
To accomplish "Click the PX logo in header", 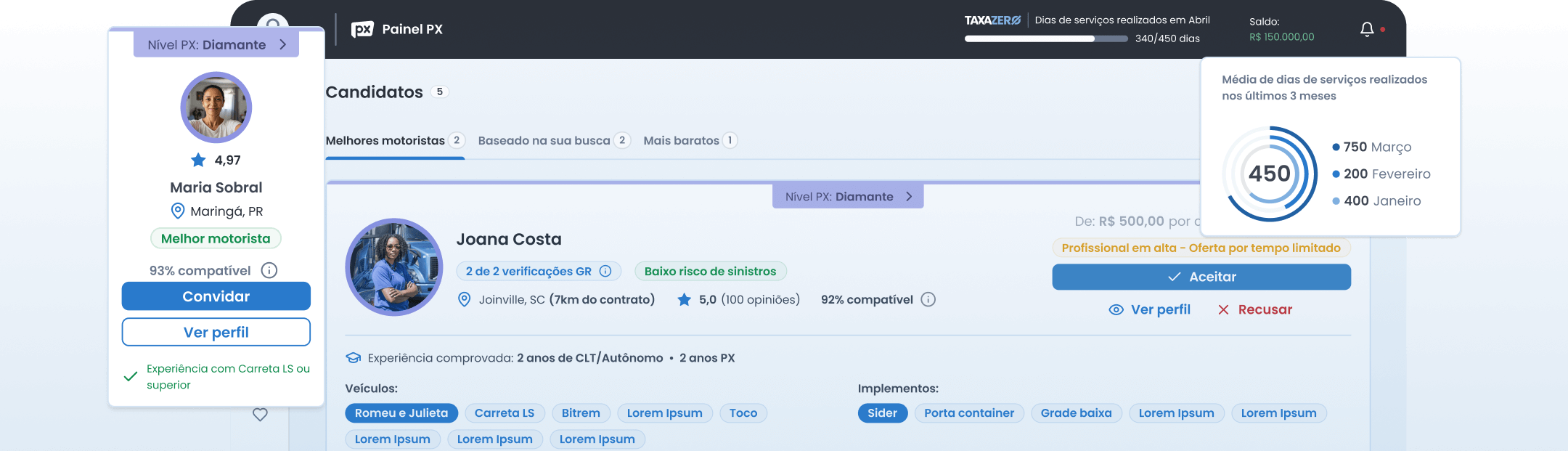I will click(362, 29).
